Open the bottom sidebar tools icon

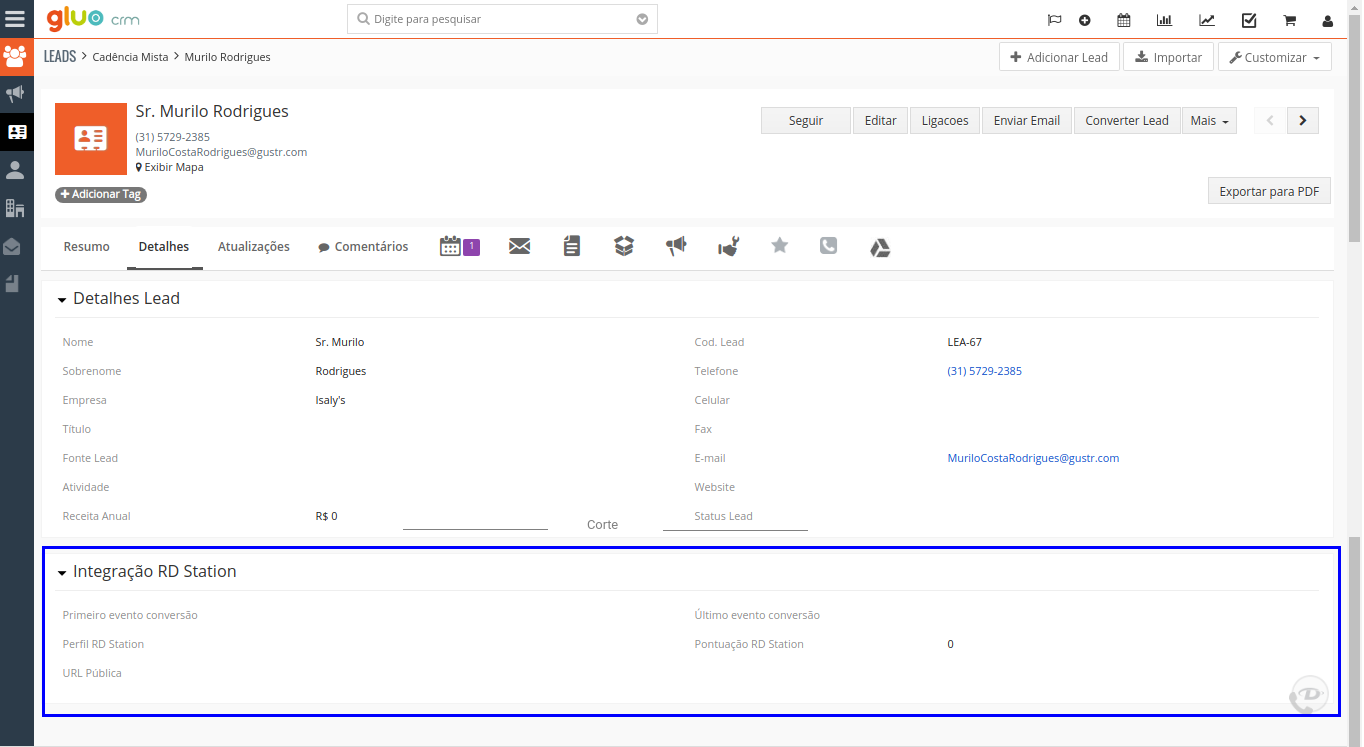pyautogui.click(x=12, y=283)
